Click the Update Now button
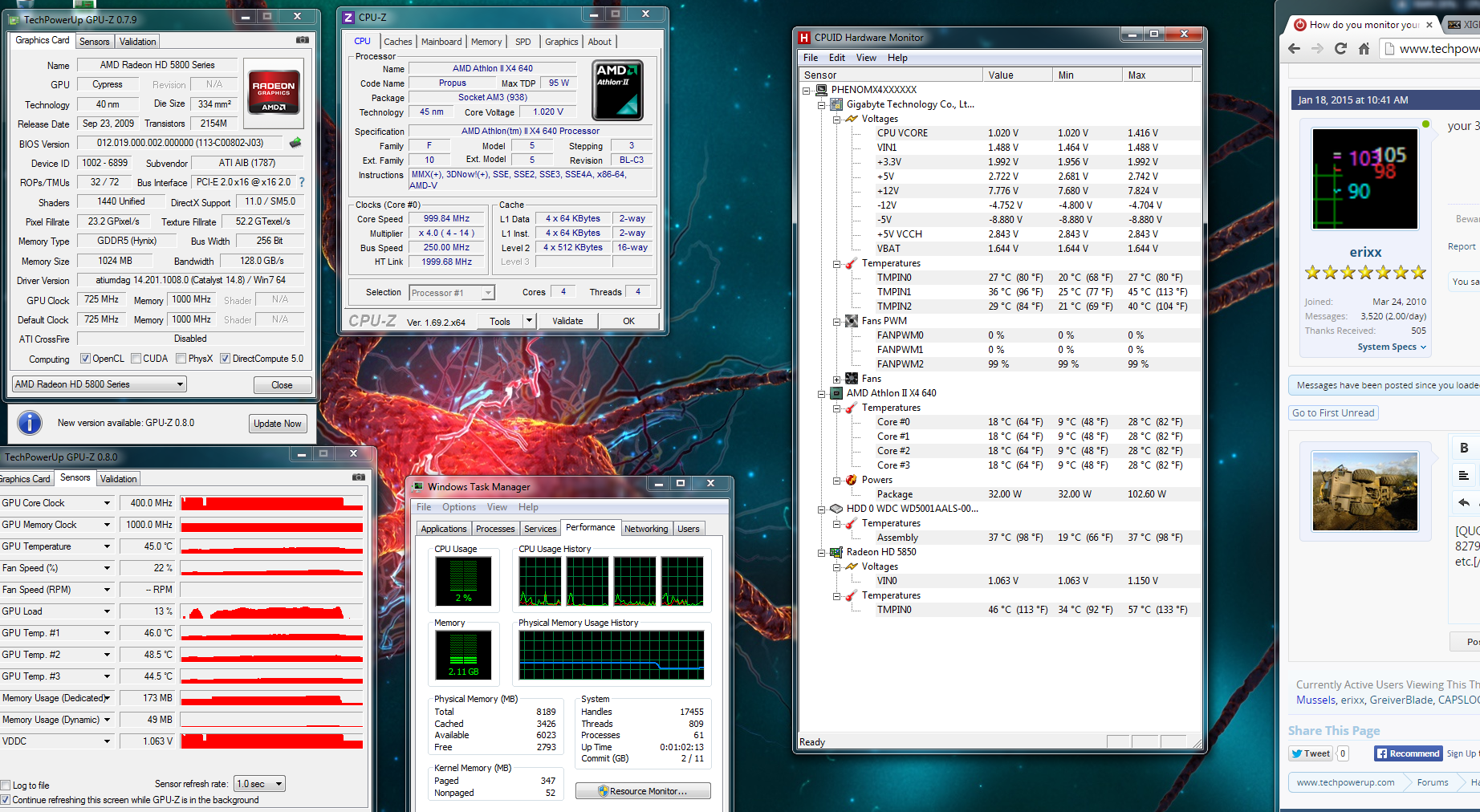 pyautogui.click(x=278, y=424)
